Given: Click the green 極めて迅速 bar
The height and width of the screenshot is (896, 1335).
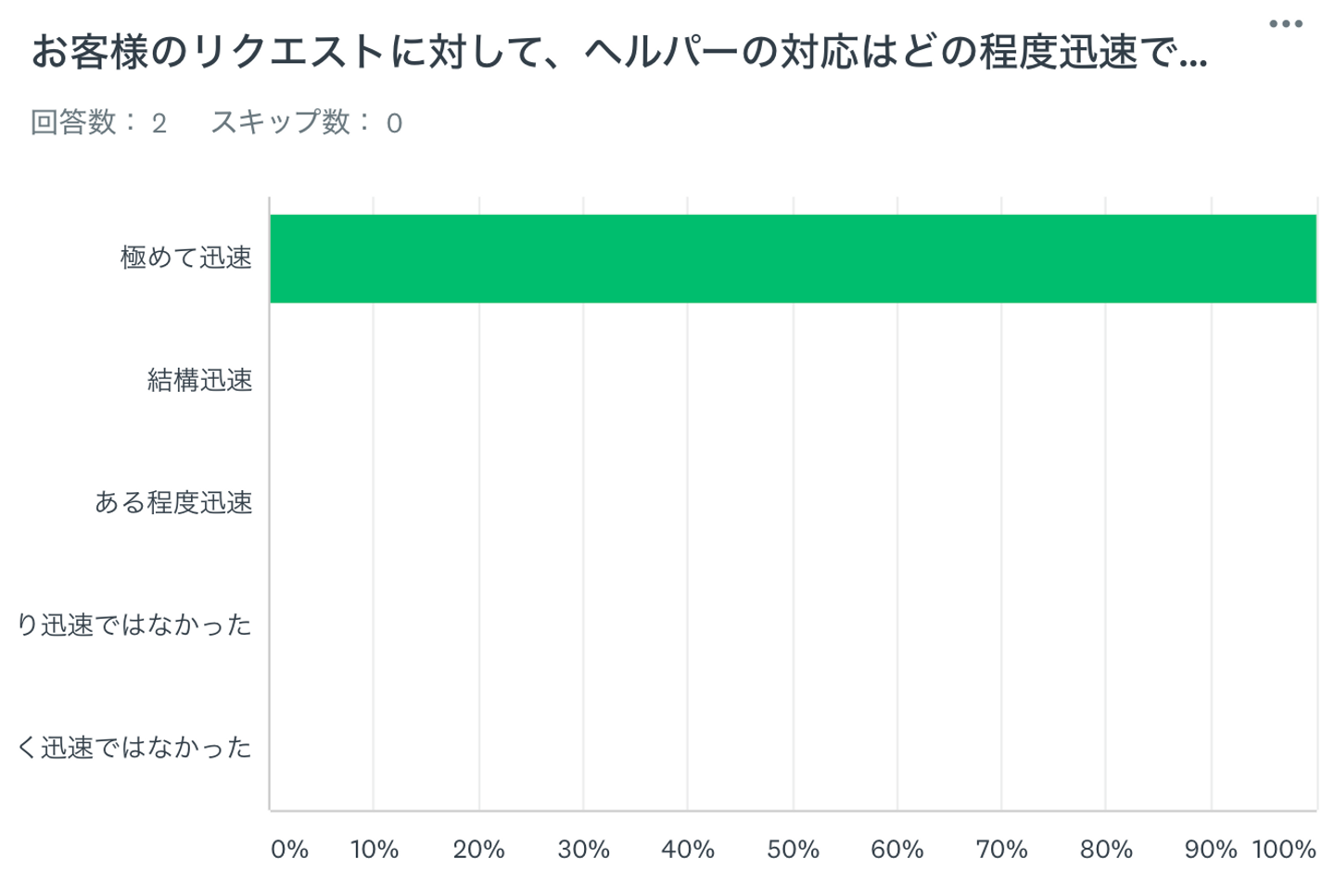Looking at the screenshot, I should point(793,259).
